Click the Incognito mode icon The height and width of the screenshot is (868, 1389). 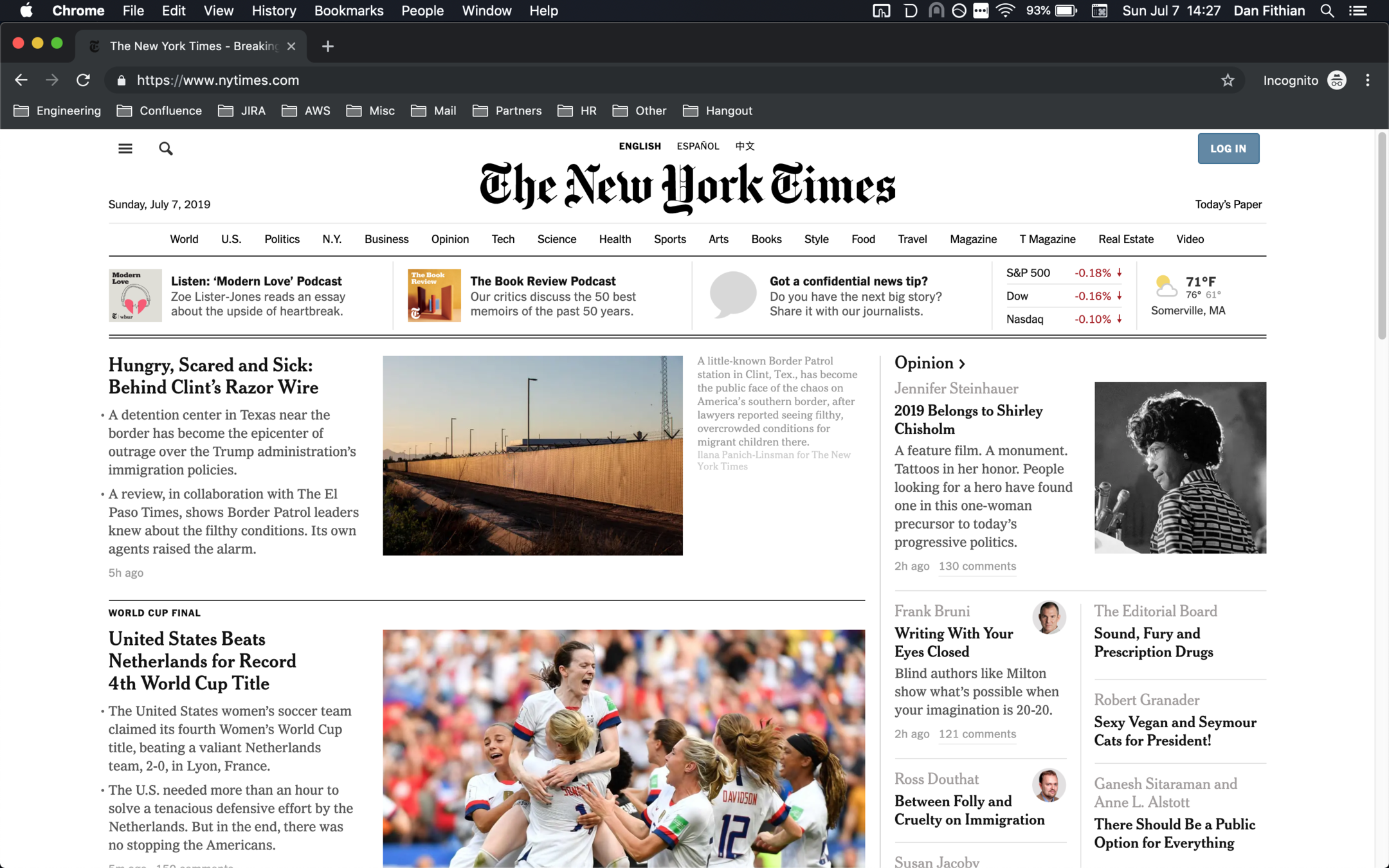pyautogui.click(x=1337, y=80)
